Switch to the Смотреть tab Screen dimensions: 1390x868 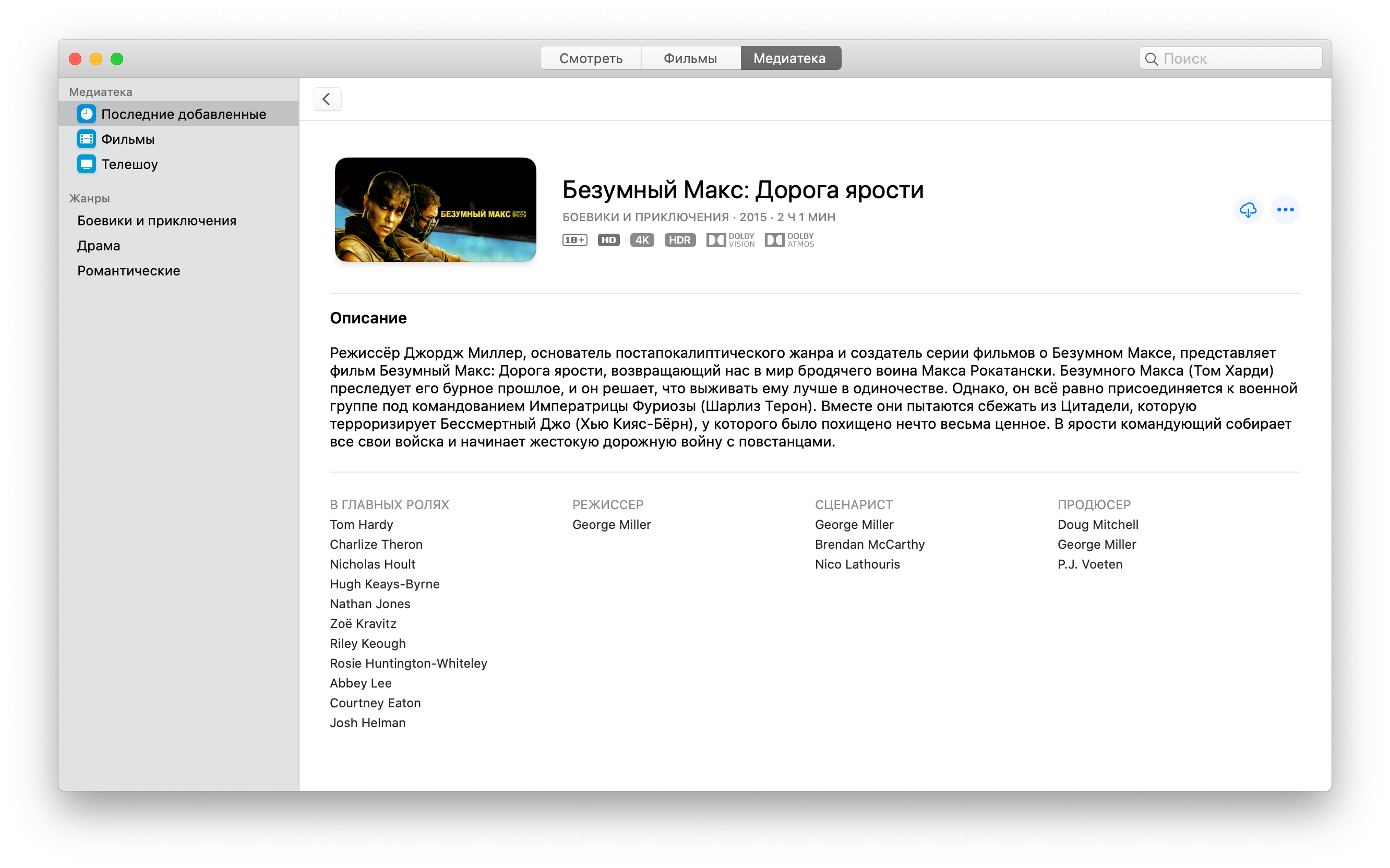[x=591, y=58]
